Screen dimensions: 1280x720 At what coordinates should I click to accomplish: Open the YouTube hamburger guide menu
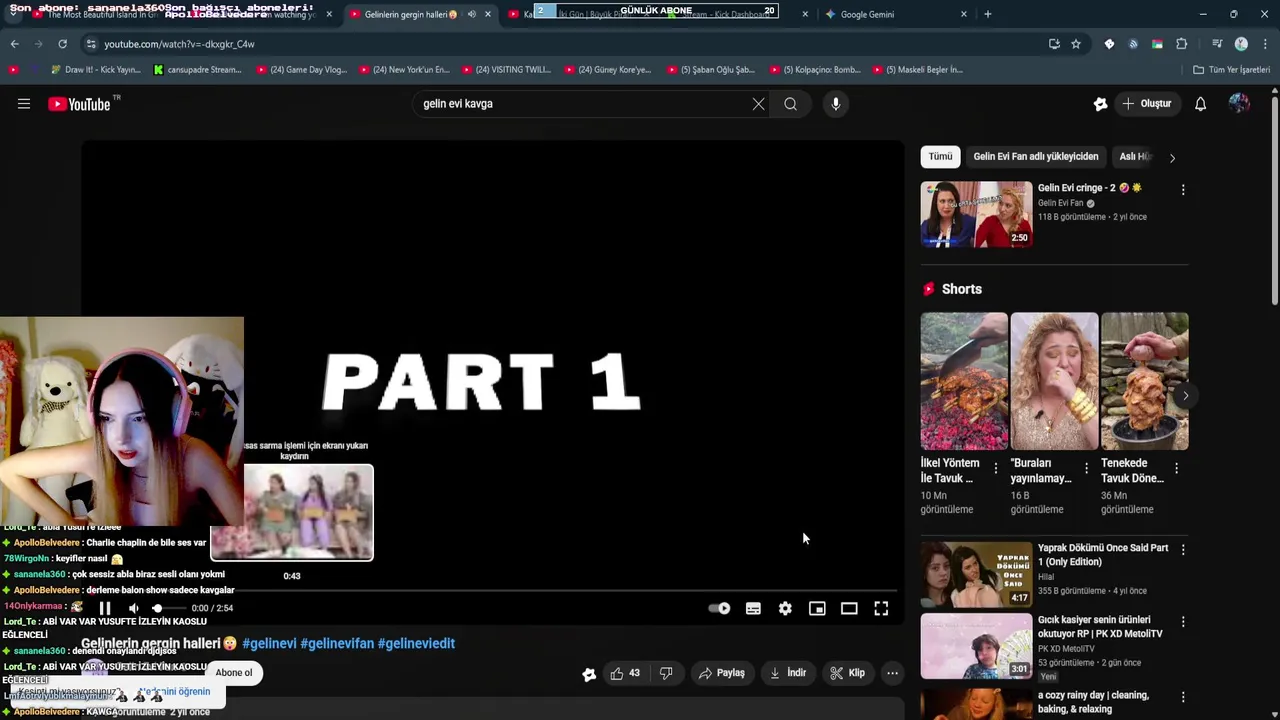[24, 104]
